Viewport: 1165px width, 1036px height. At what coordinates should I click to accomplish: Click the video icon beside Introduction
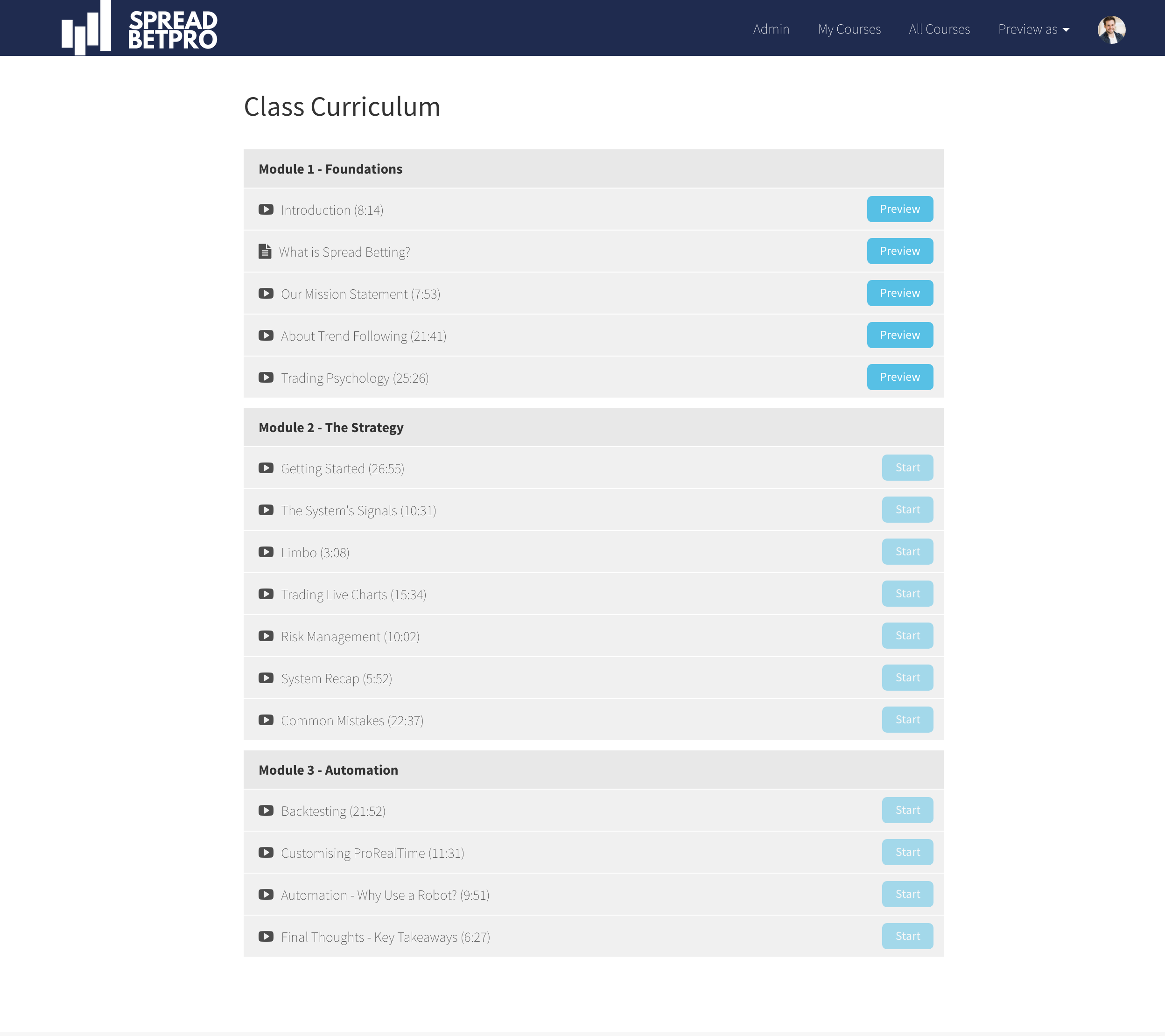pos(266,210)
